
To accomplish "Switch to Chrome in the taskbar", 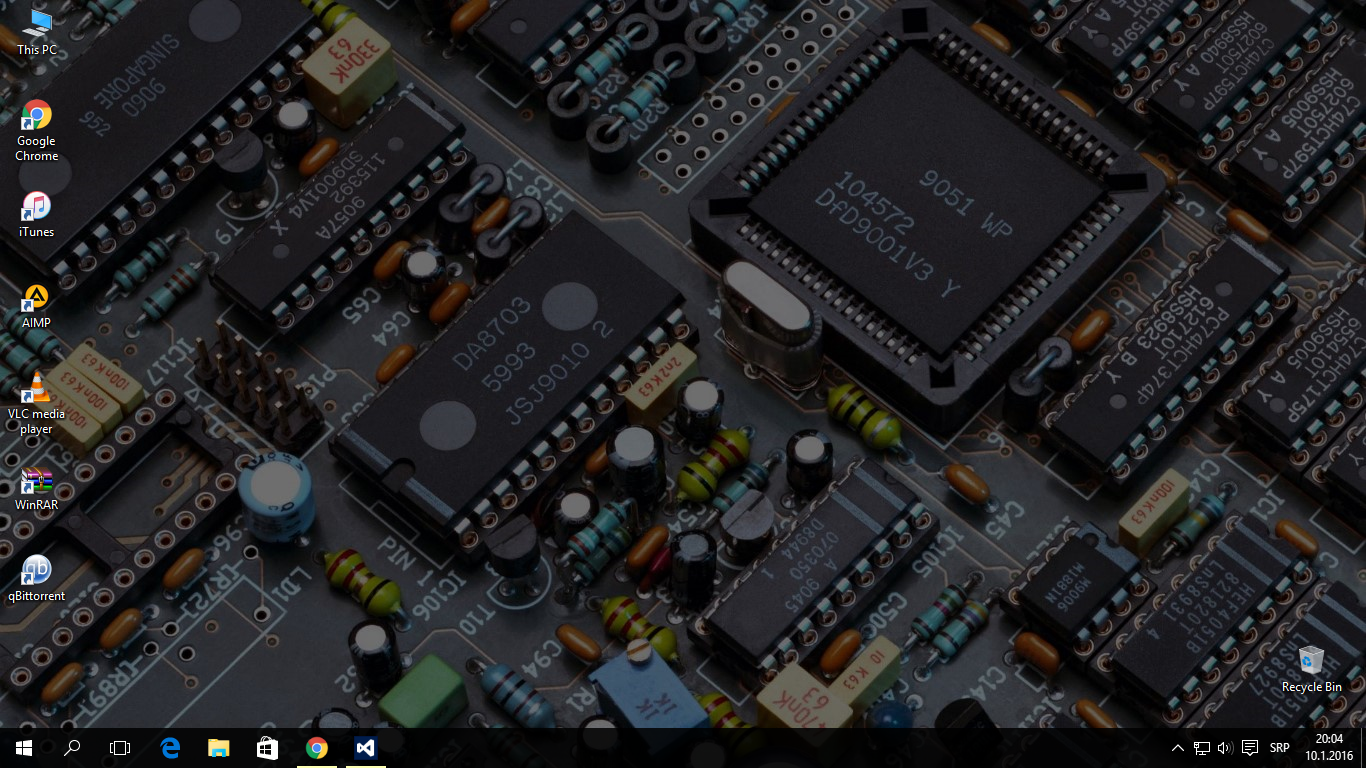I will pos(316,747).
